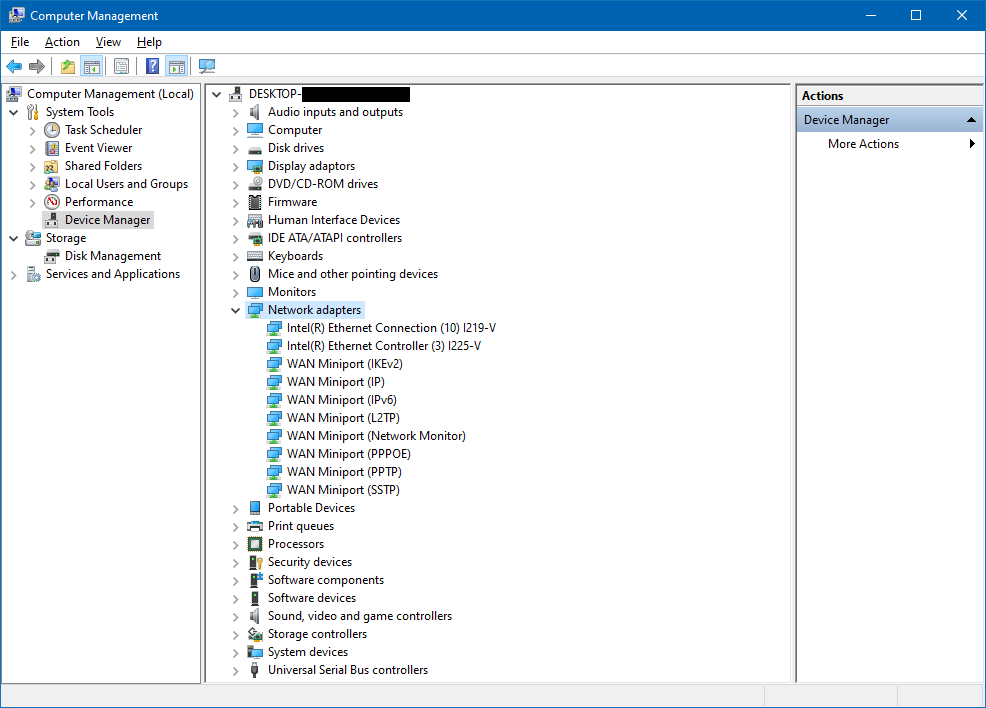Expand the Monitors category

tap(235, 293)
